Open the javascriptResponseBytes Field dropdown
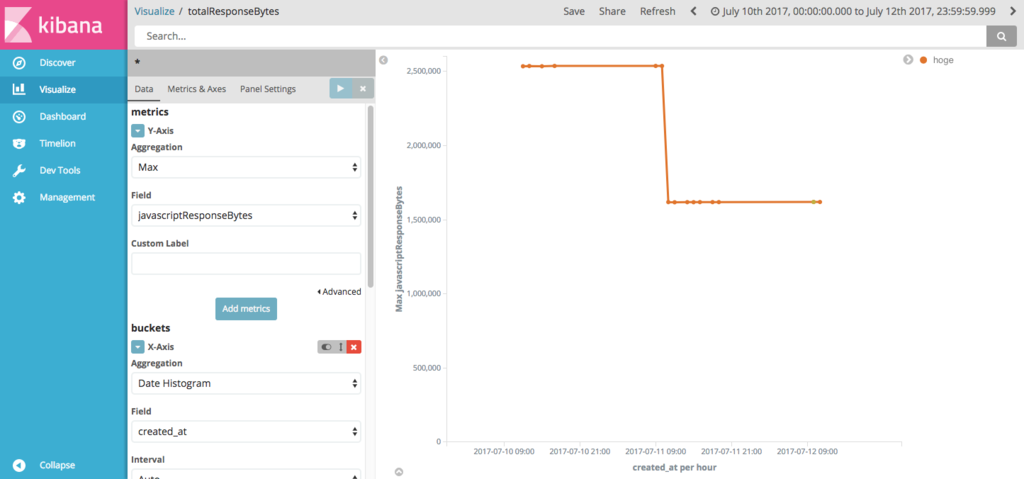 tap(246, 215)
